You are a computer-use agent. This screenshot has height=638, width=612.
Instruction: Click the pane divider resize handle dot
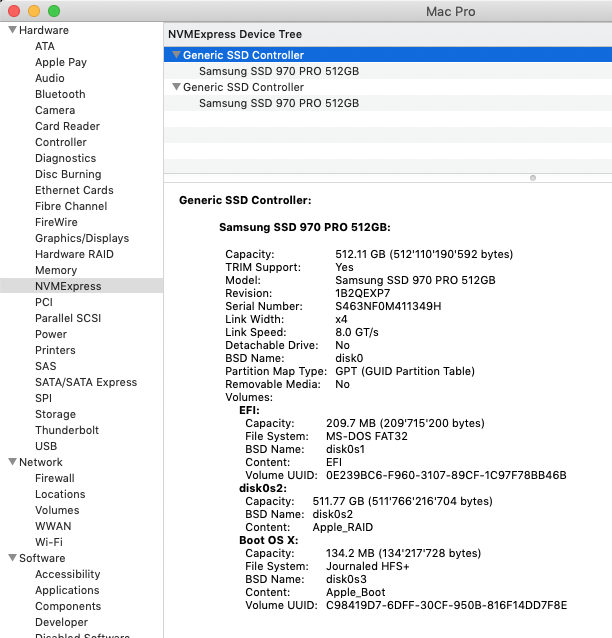click(x=533, y=178)
